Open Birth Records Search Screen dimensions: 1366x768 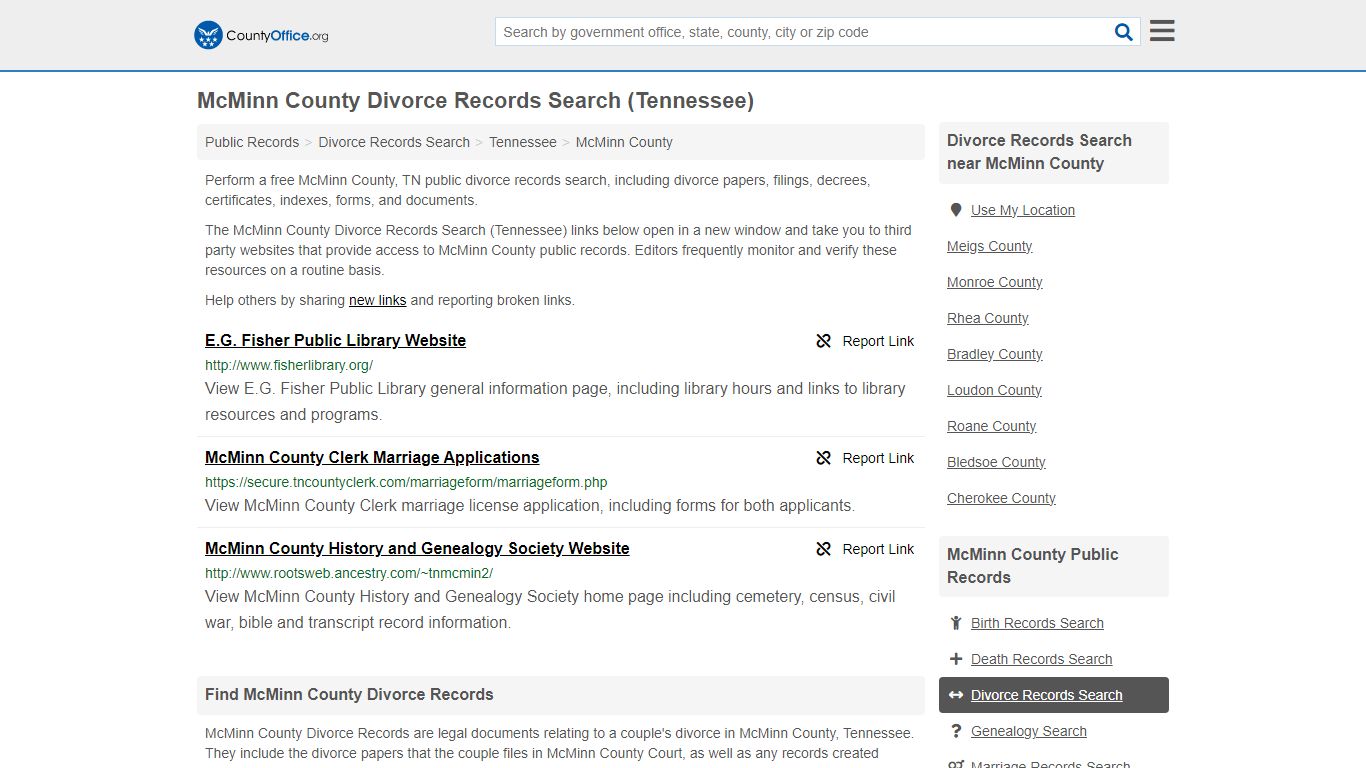tap(1037, 623)
